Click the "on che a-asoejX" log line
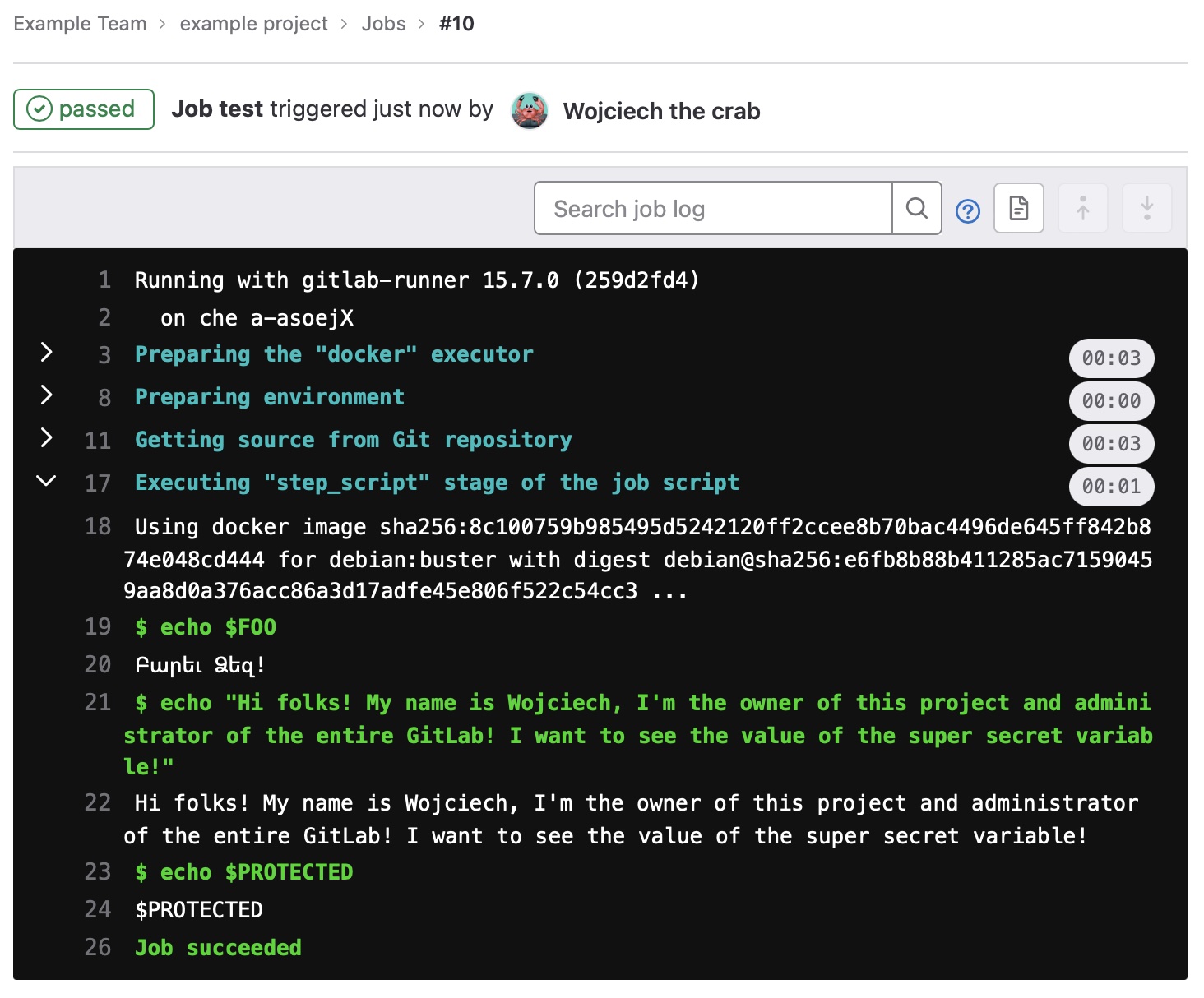This screenshot has height=998, width=1204. (257, 318)
